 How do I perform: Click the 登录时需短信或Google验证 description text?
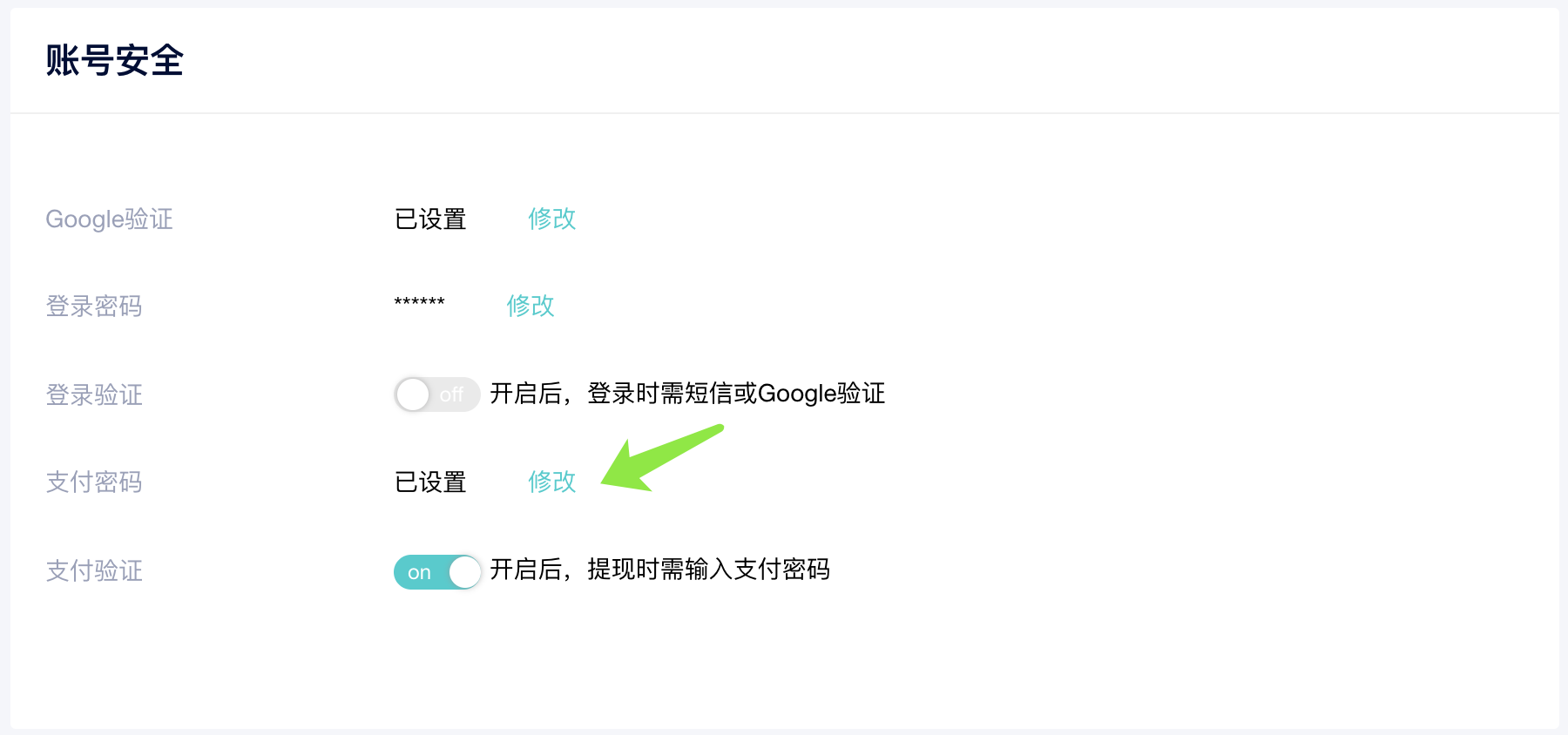click(736, 394)
